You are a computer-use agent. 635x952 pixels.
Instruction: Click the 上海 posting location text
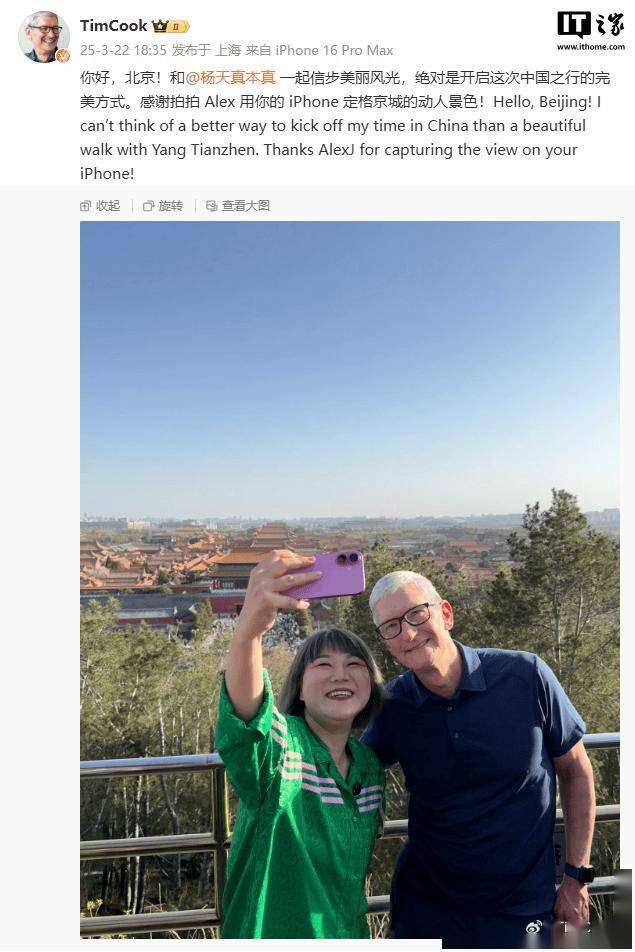tap(228, 50)
